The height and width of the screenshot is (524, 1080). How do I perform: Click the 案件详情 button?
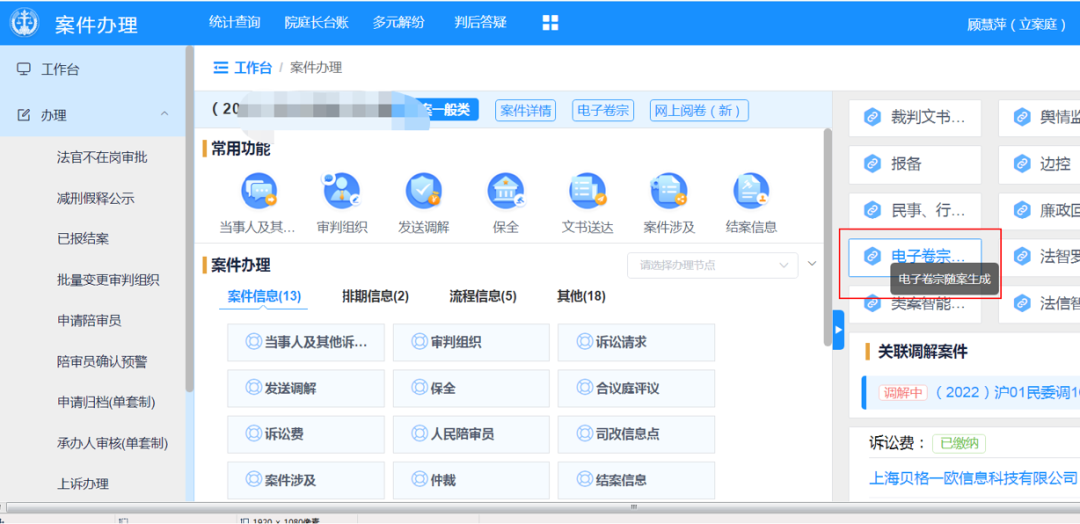click(526, 110)
